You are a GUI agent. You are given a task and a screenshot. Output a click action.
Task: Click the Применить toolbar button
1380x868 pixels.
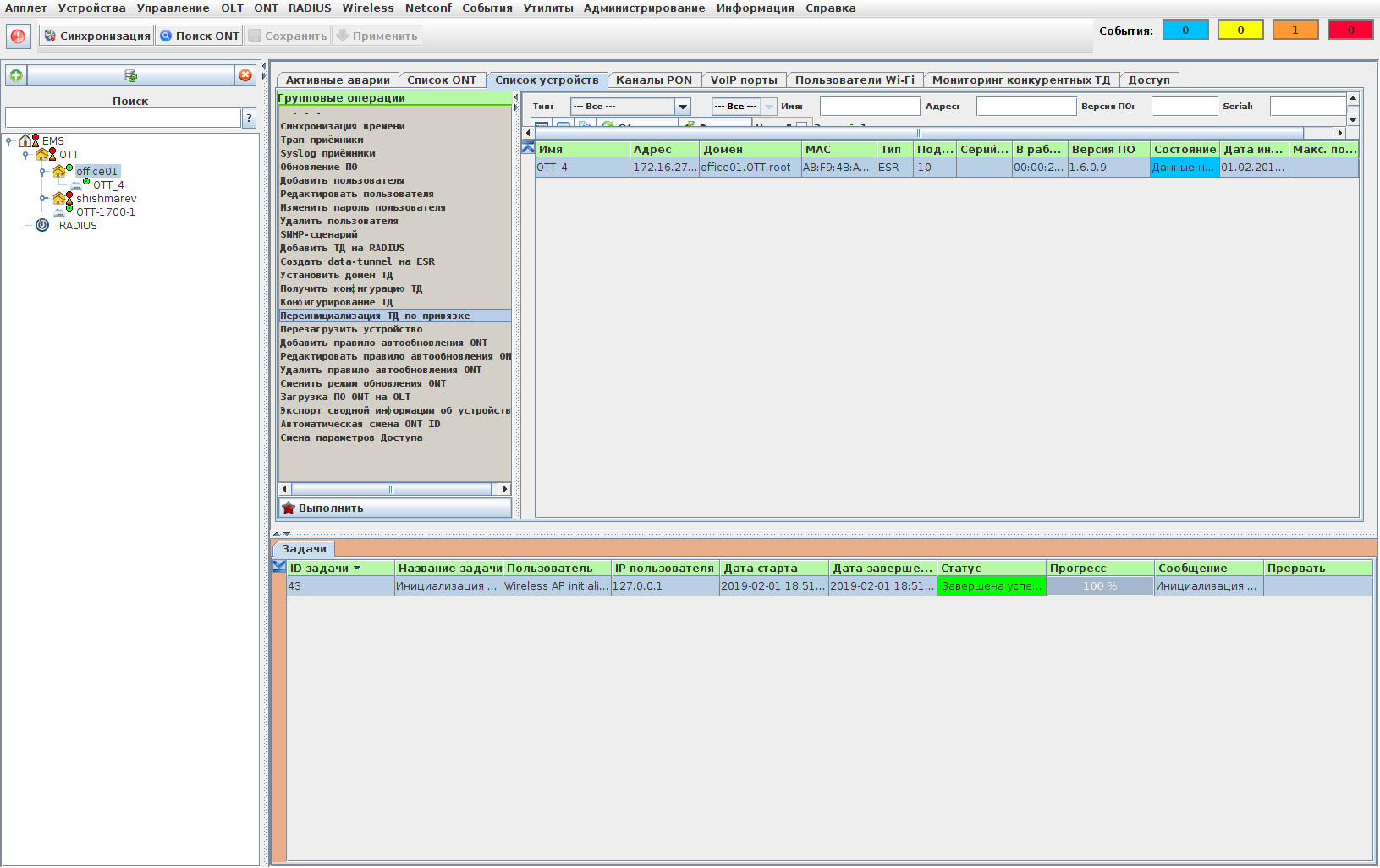coord(377,36)
